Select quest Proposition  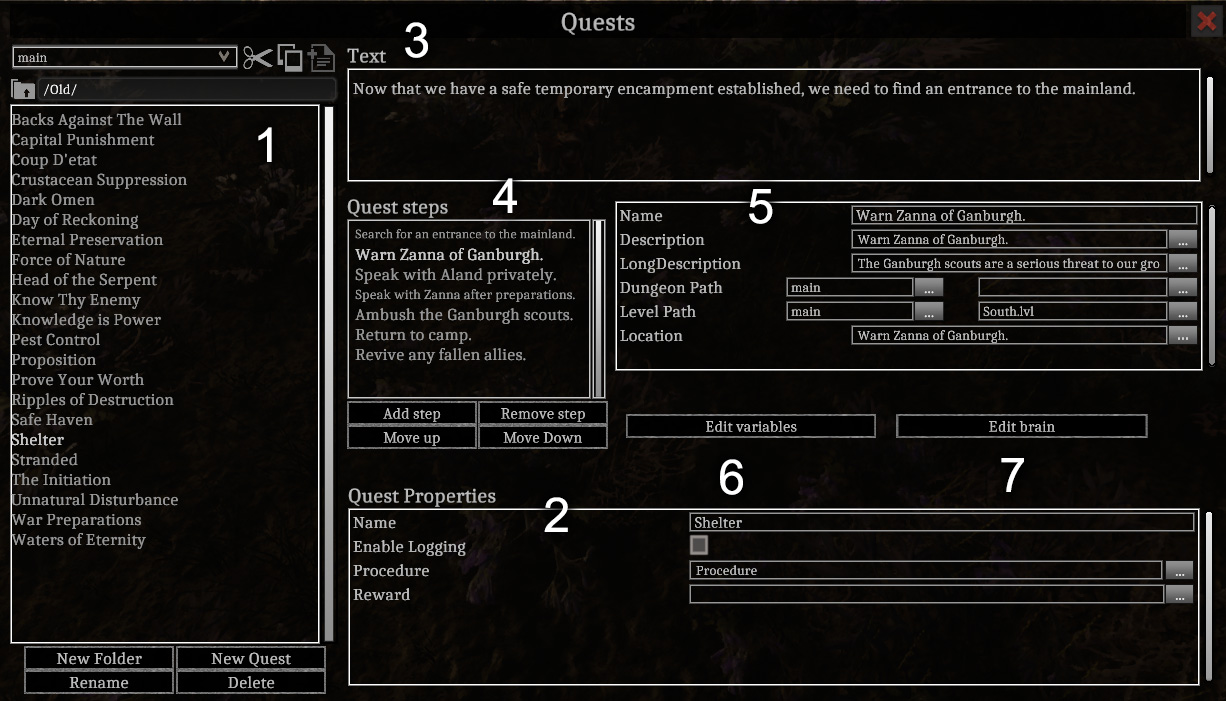pos(54,360)
